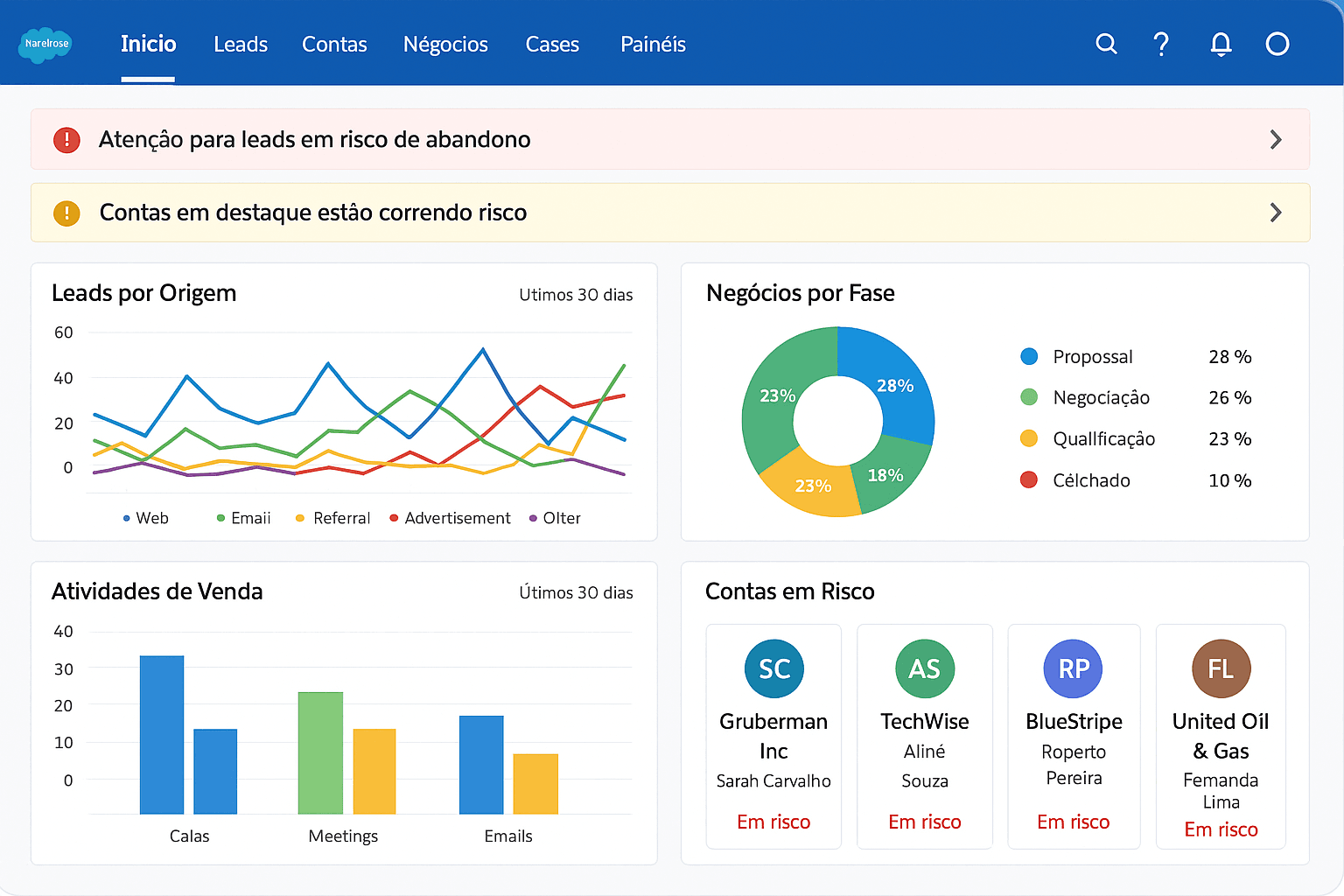Select the blue Propossal legend swatch
Viewport: 1344px width, 896px height.
point(1029,356)
